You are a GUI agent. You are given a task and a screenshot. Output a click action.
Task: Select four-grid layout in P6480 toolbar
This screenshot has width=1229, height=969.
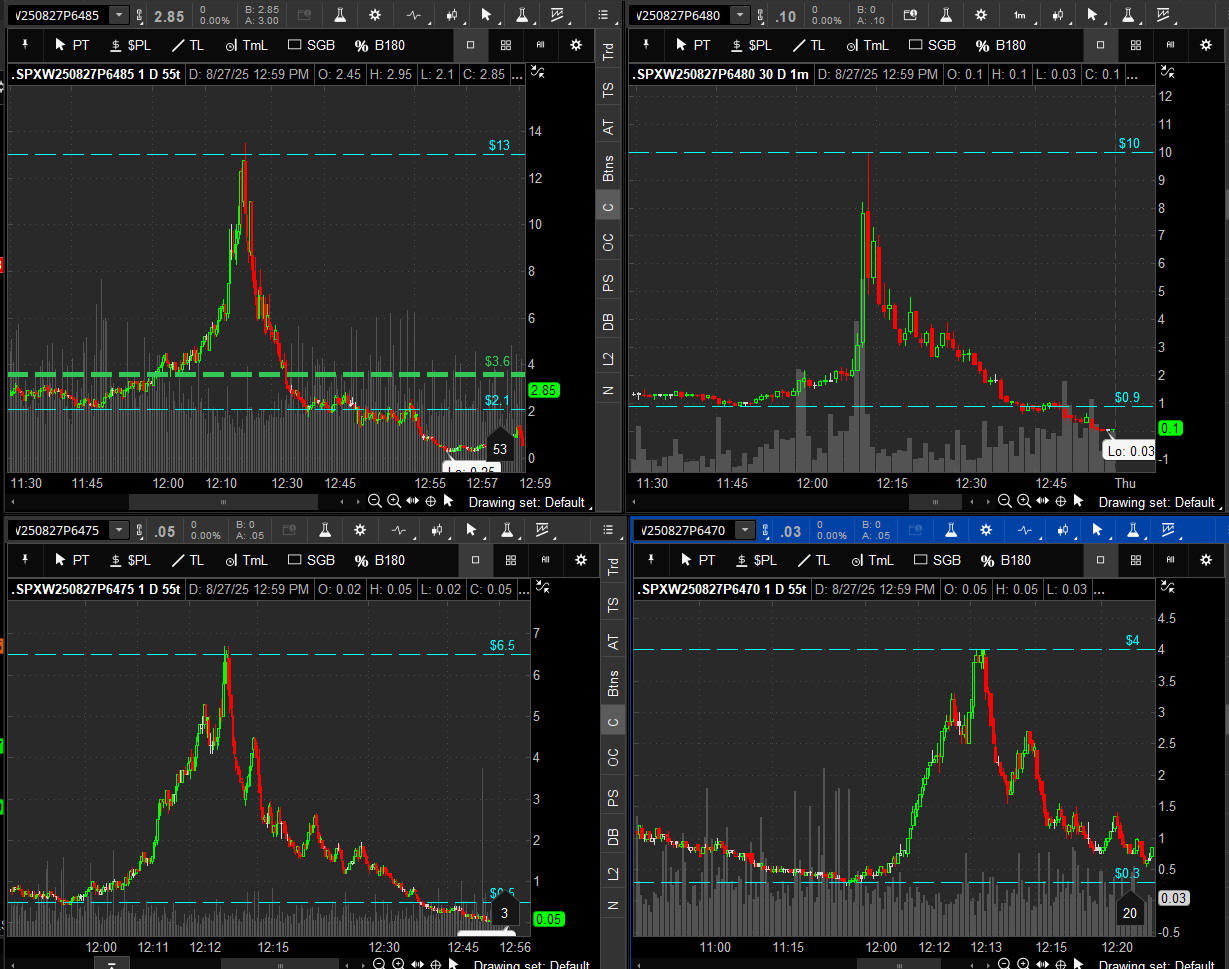[x=1136, y=45]
